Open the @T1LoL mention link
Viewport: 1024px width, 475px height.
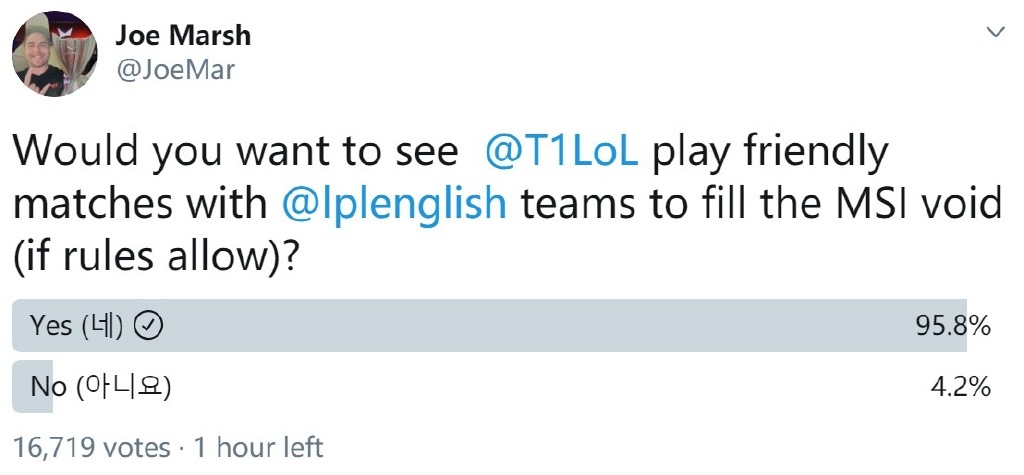point(558,153)
